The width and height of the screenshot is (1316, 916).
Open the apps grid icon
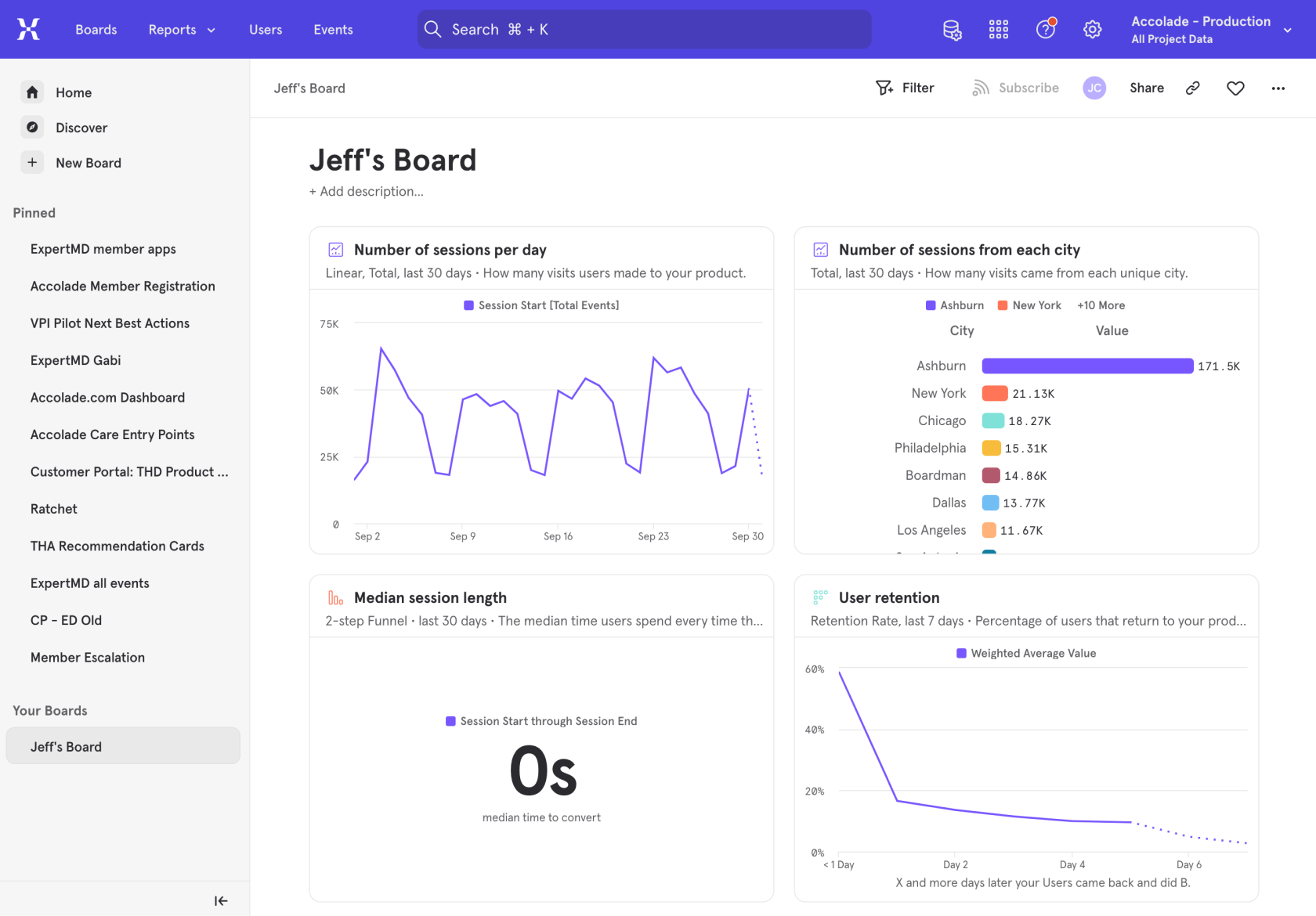tap(998, 30)
